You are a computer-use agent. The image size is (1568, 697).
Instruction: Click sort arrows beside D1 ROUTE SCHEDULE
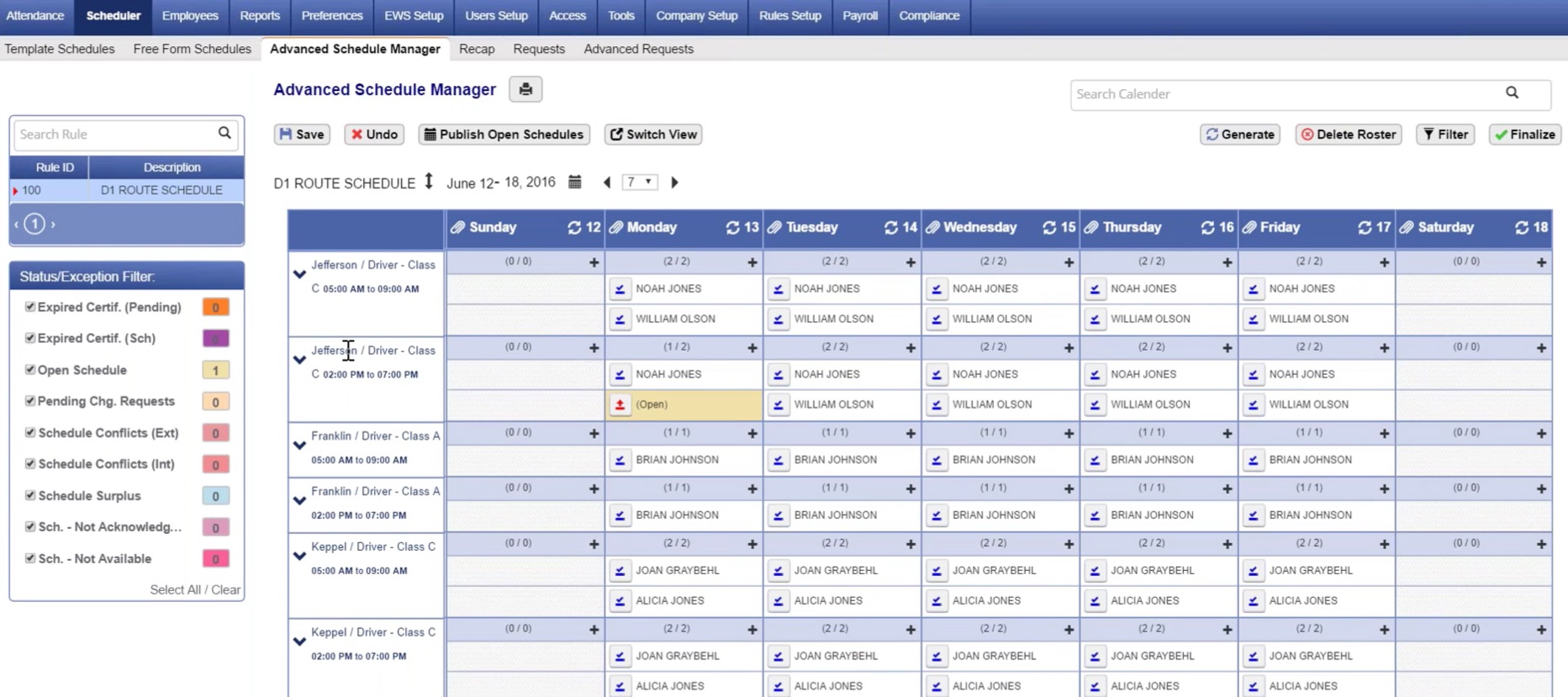(429, 182)
